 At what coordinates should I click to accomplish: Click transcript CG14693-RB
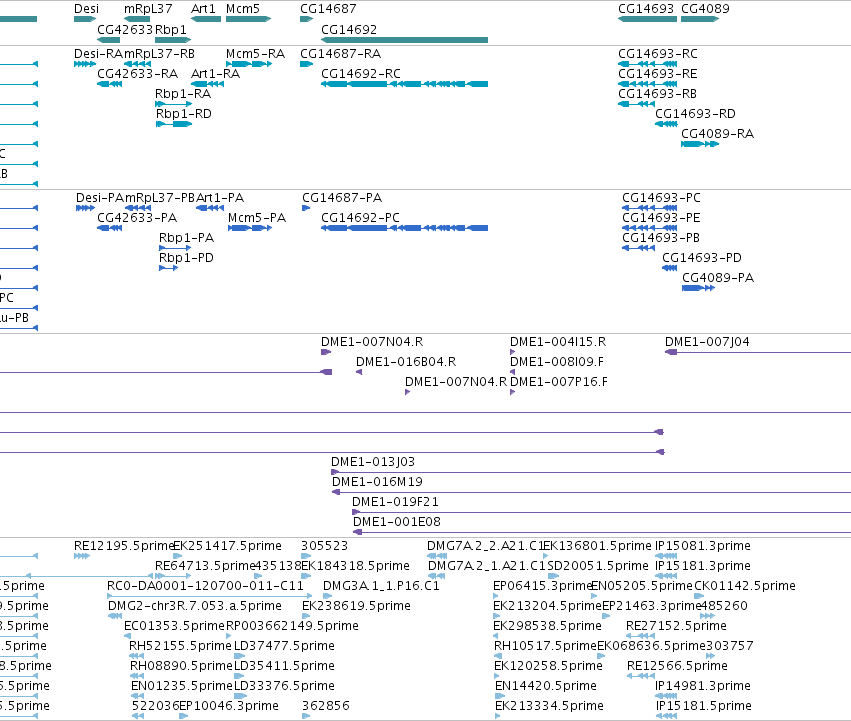click(637, 104)
